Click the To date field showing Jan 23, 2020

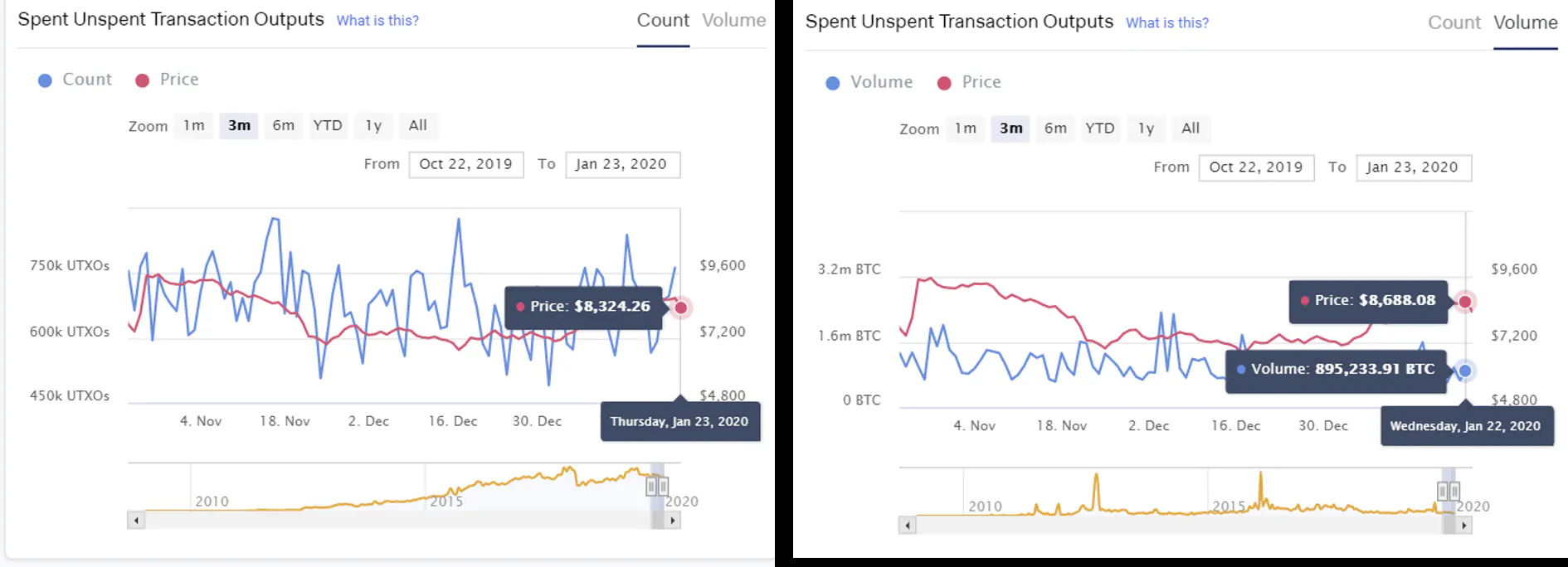[623, 163]
